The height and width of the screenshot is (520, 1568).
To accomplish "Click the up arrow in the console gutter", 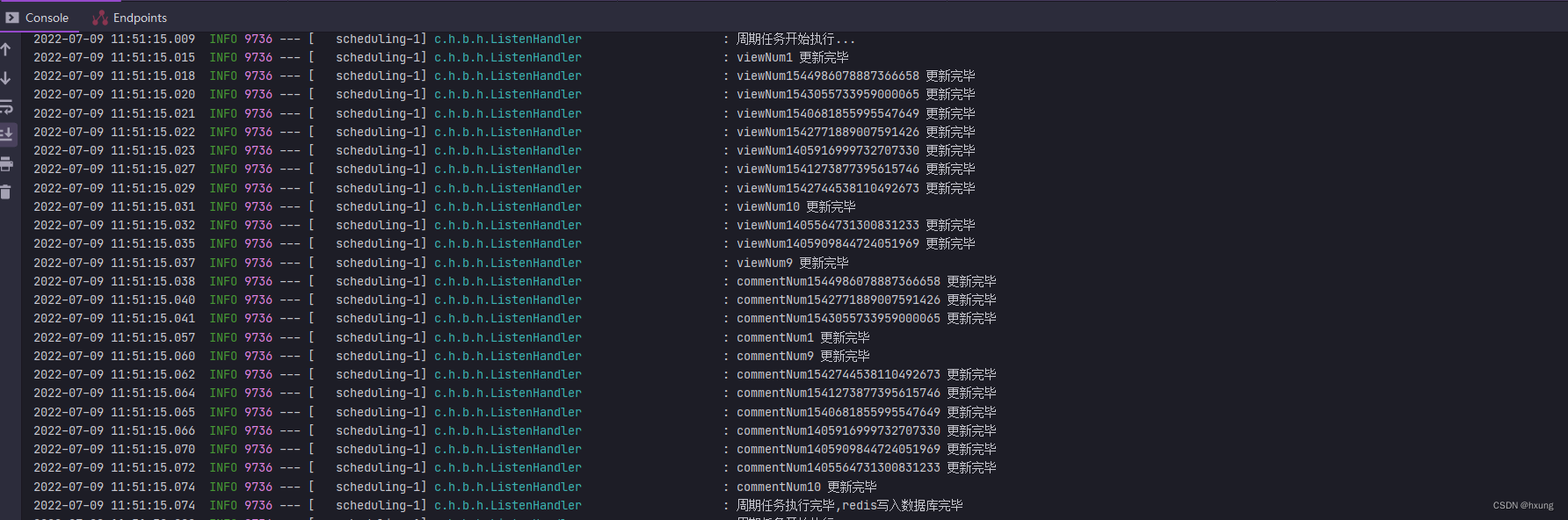I will pos(6,49).
